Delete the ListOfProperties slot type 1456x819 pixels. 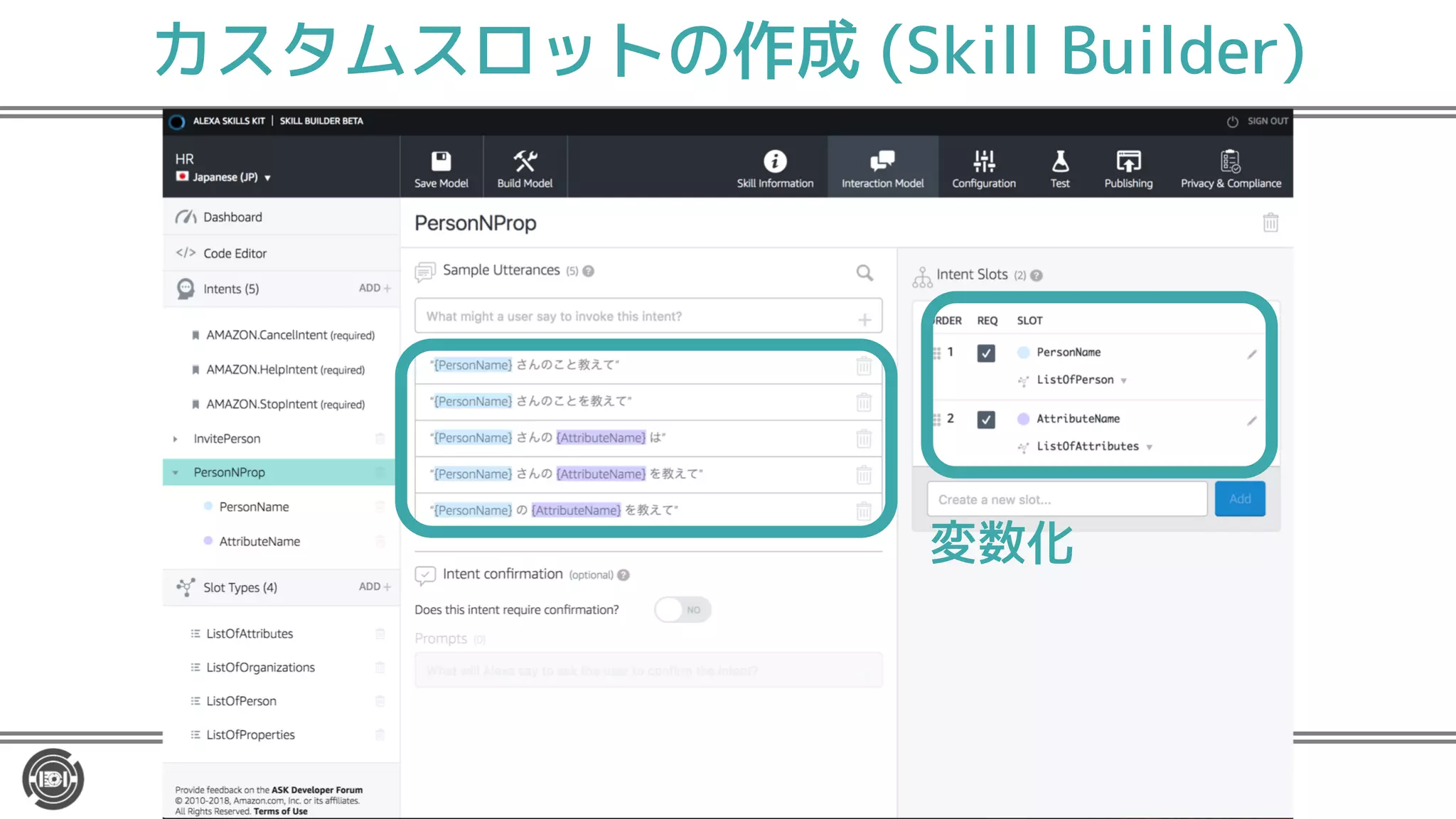(x=380, y=734)
